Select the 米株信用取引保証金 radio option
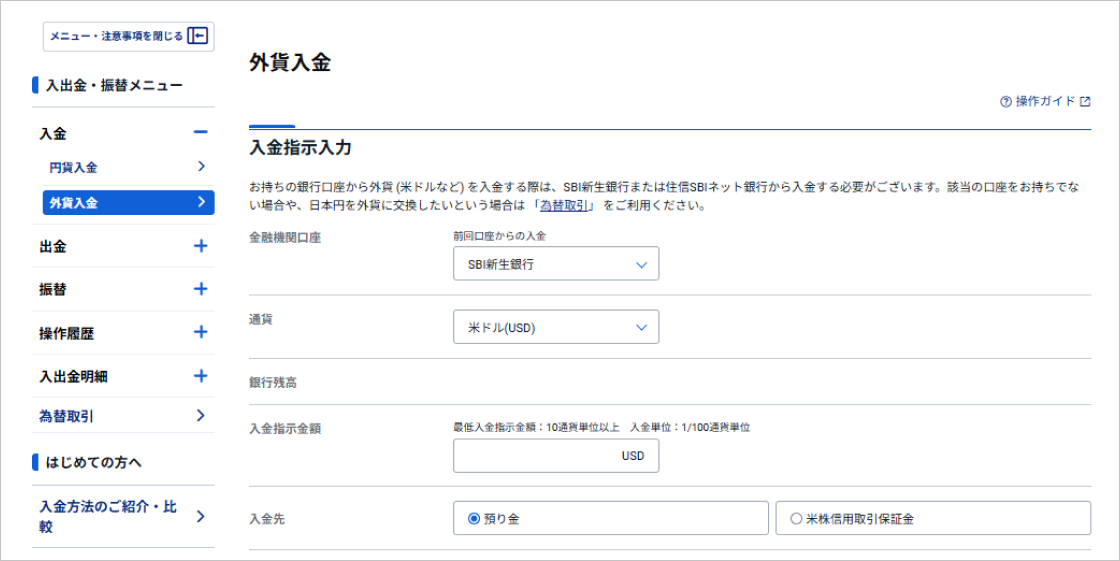This screenshot has width=1120, height=561. pyautogui.click(x=796, y=519)
